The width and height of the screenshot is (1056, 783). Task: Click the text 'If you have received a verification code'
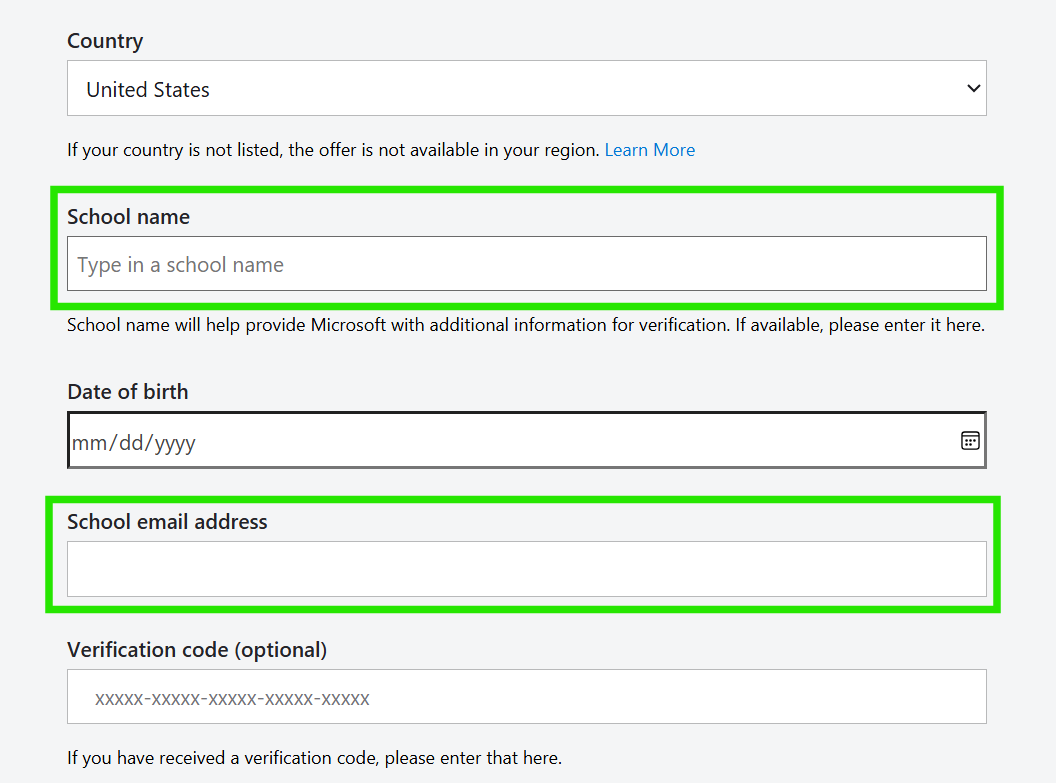point(224,758)
